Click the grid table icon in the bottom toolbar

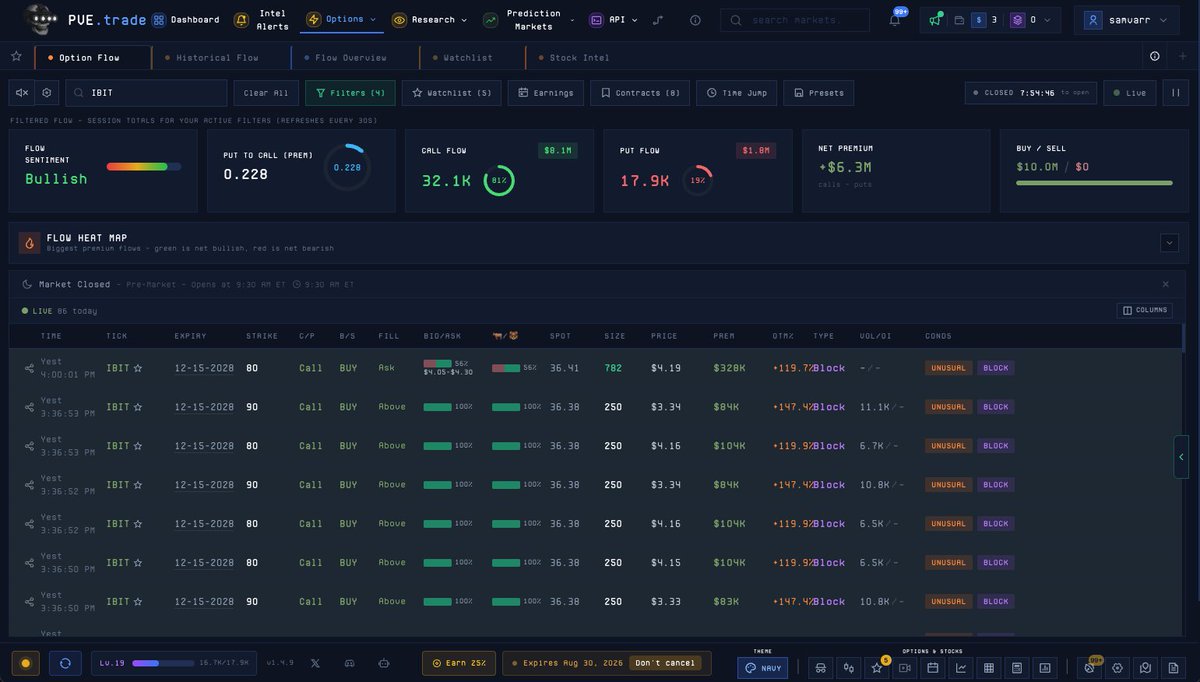tap(989, 668)
